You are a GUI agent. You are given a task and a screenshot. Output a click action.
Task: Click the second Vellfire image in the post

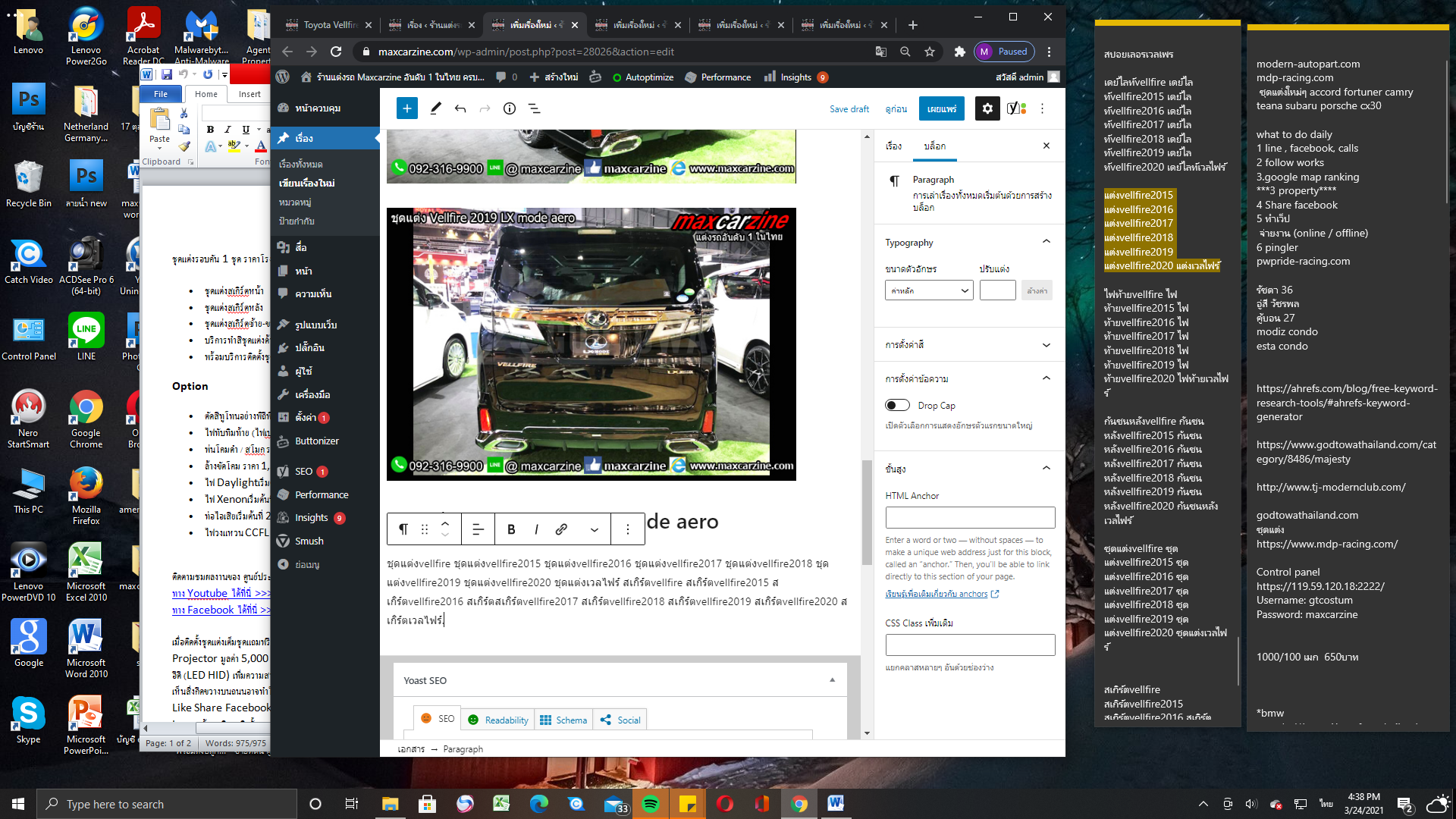(x=591, y=344)
